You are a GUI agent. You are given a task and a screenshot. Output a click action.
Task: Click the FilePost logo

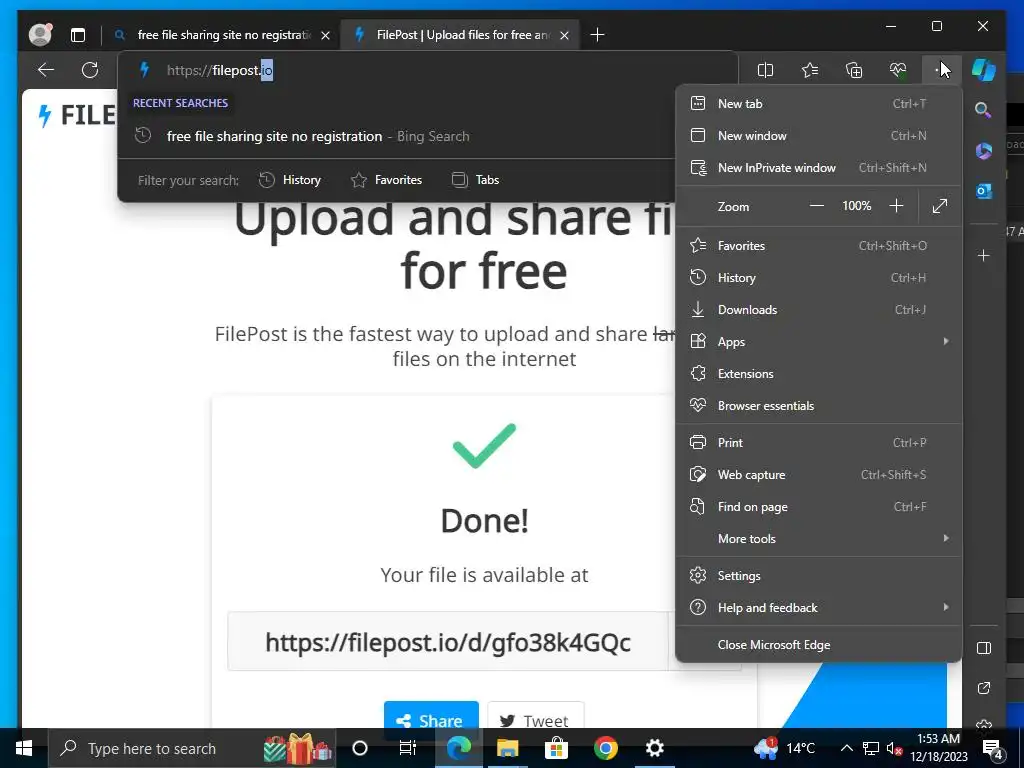tap(76, 116)
